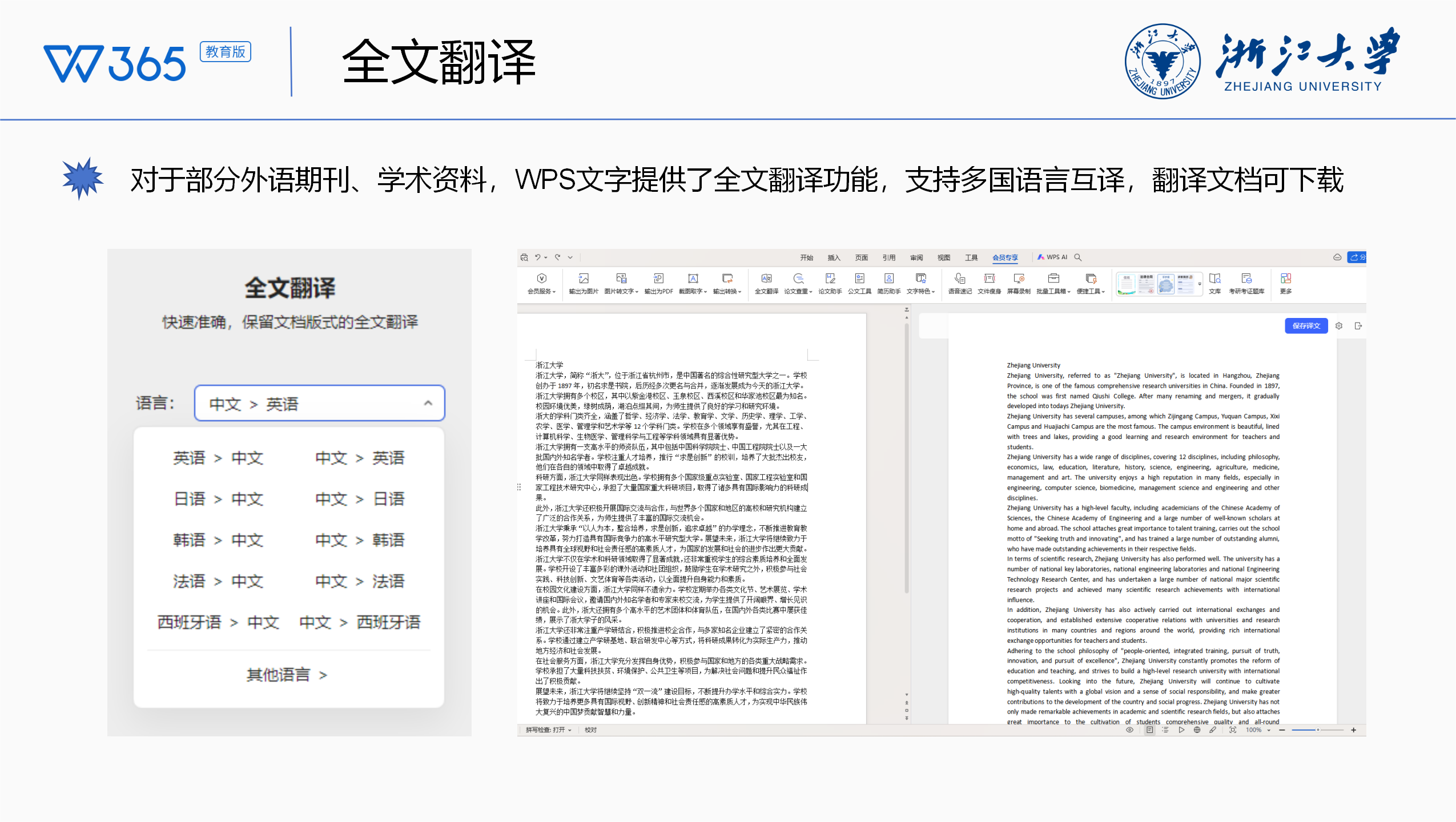Switch to page layout view mode
Image resolution: width=1456 pixels, height=822 pixels.
pos(1149,730)
